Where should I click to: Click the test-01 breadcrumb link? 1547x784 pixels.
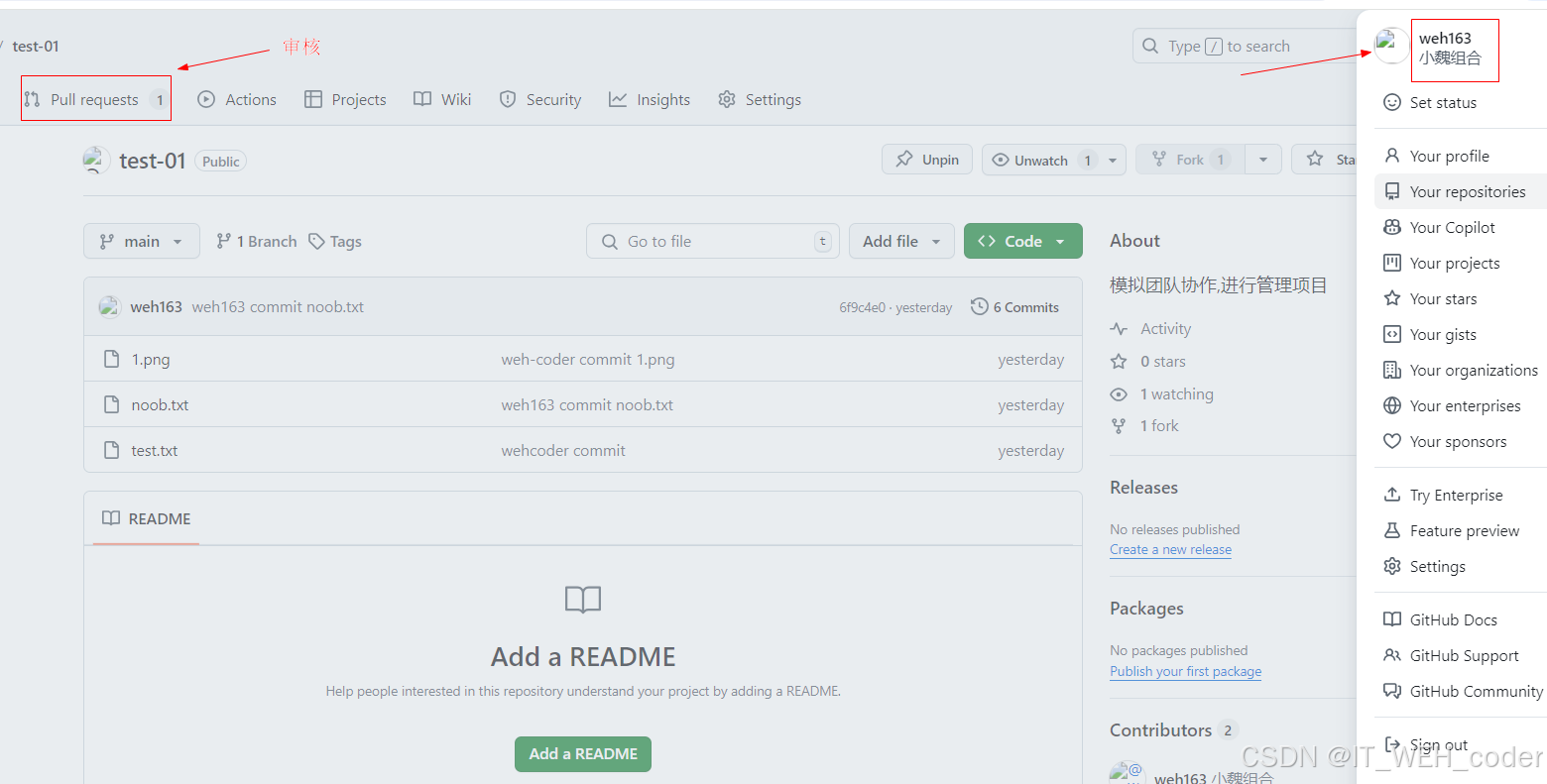tap(36, 46)
